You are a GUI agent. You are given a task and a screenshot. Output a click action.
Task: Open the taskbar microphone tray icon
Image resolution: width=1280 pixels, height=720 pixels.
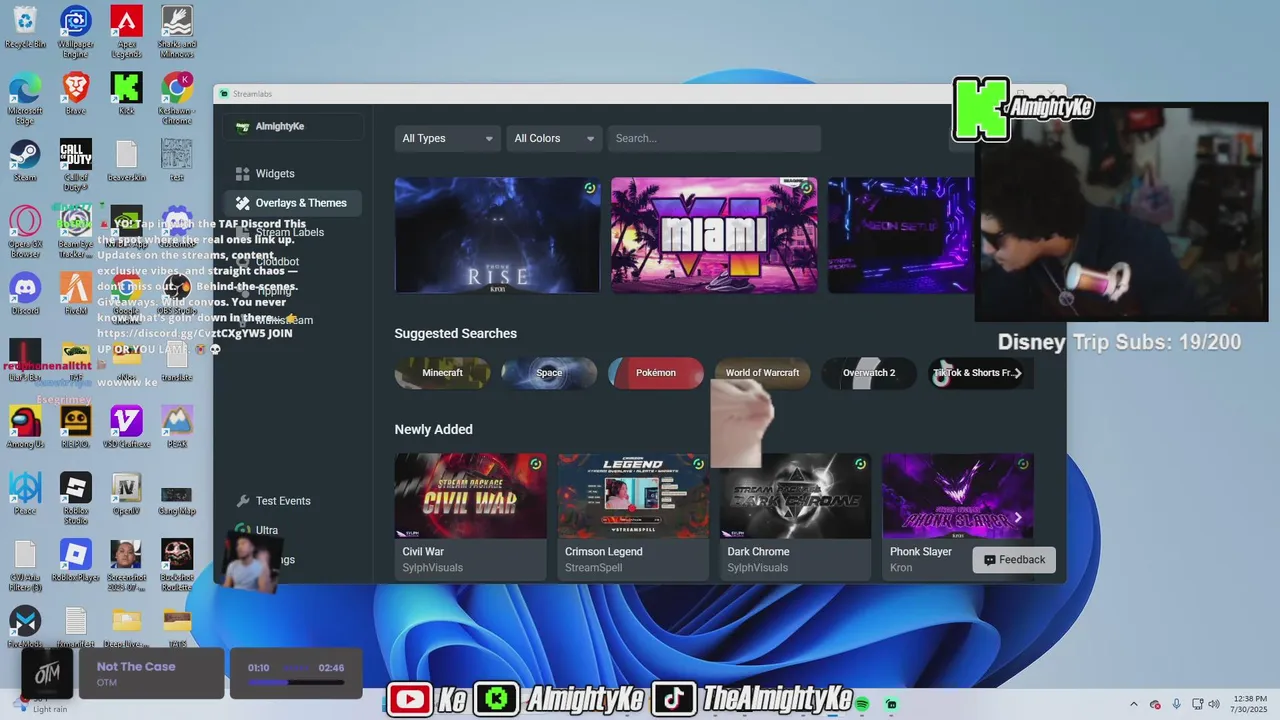pos(1176,704)
